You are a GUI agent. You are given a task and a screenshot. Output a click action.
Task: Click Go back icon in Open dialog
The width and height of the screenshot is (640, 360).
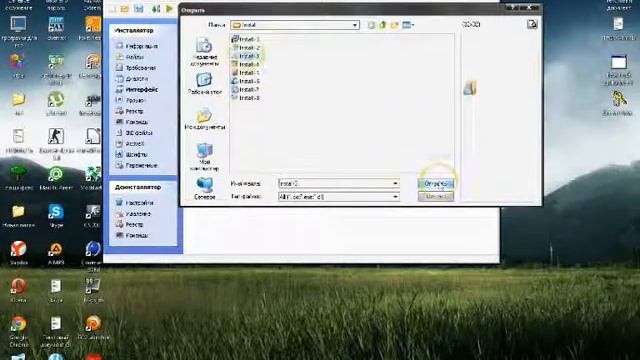click(371, 25)
